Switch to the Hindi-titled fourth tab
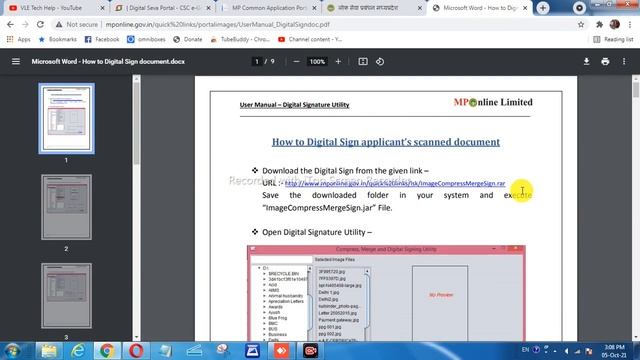 tap(367, 8)
